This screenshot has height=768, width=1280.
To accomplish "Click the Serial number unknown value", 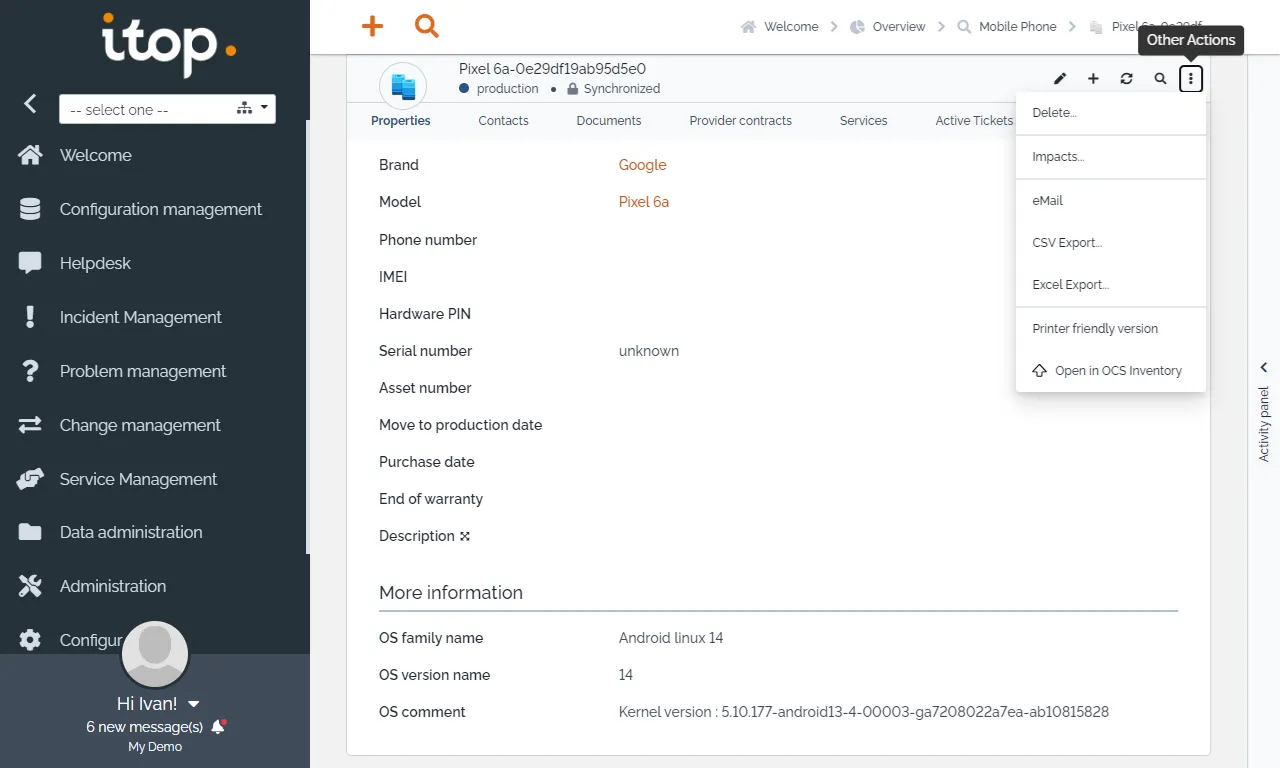I will (x=648, y=351).
